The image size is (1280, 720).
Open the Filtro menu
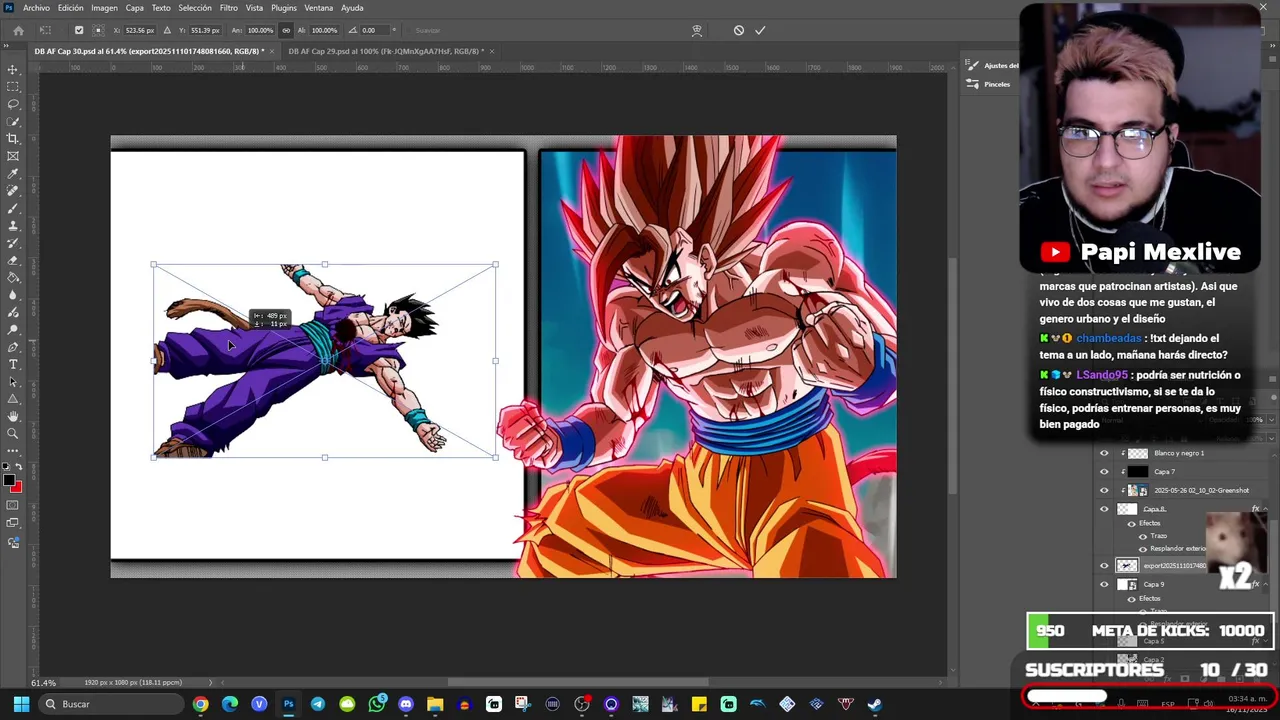coord(229,8)
